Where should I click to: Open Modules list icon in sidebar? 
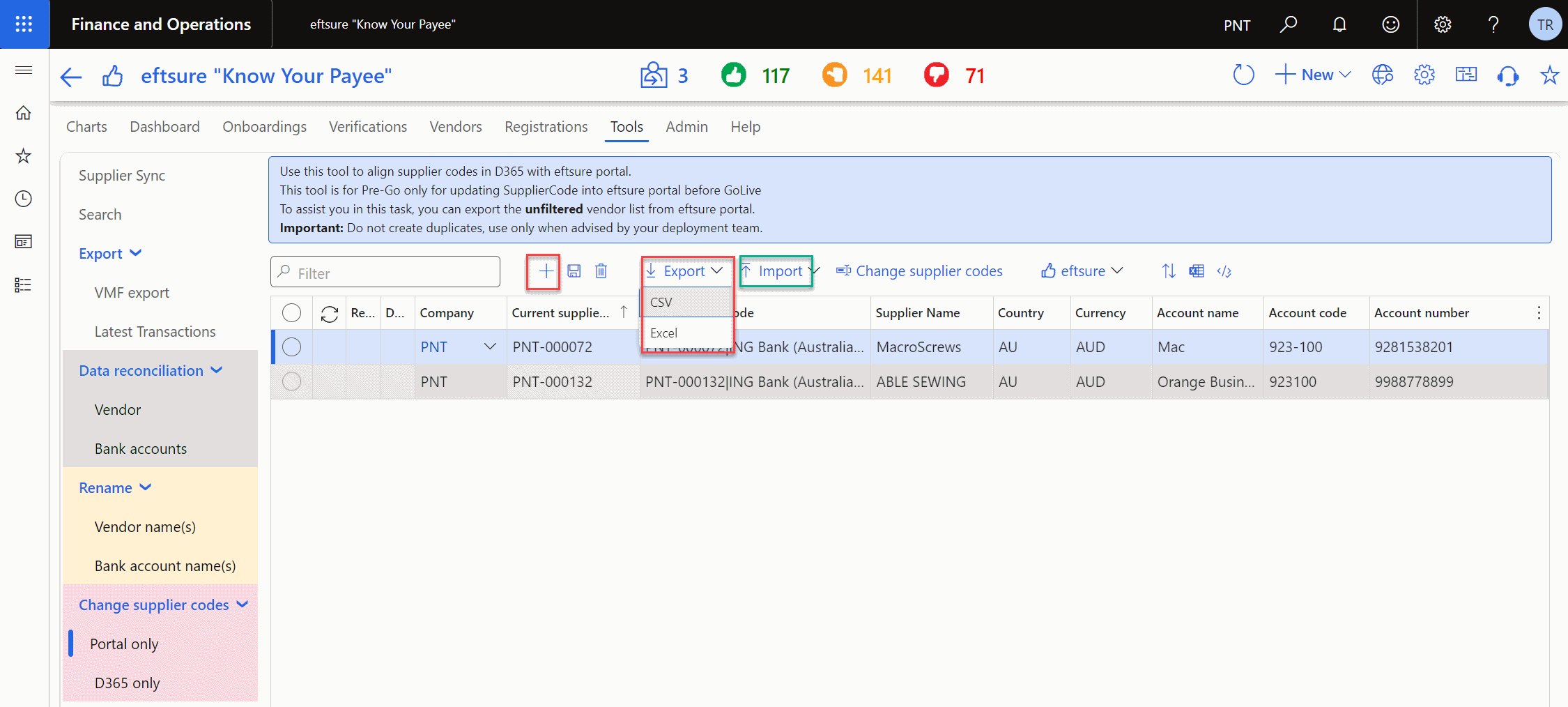coord(24,285)
